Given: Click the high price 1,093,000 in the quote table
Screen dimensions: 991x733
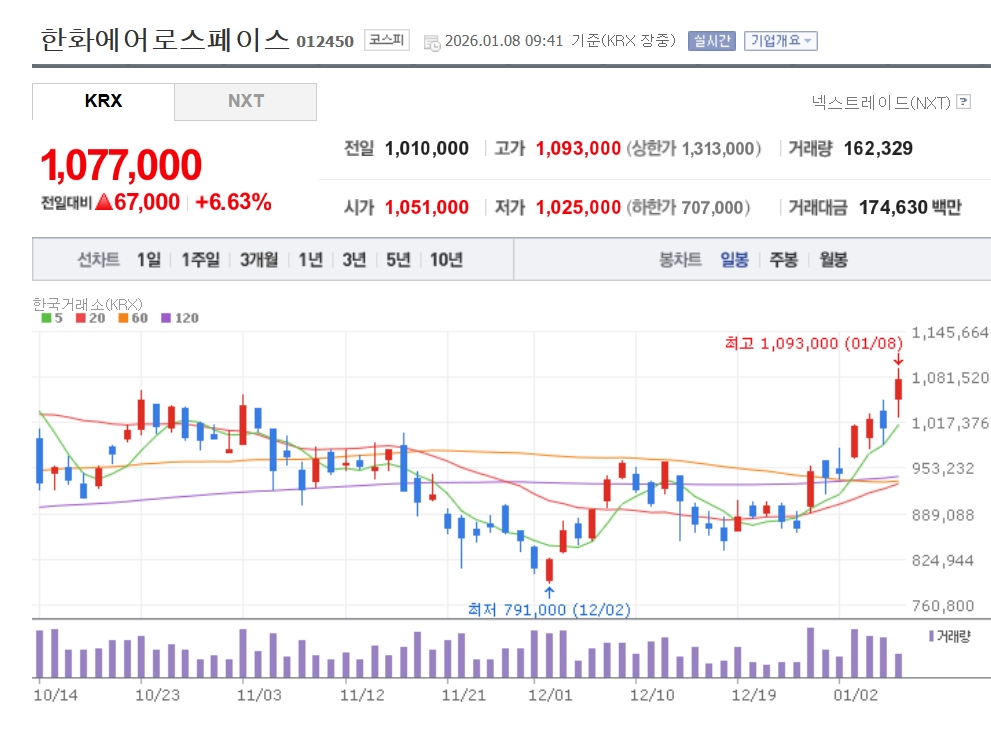Looking at the screenshot, I should coord(578,148).
